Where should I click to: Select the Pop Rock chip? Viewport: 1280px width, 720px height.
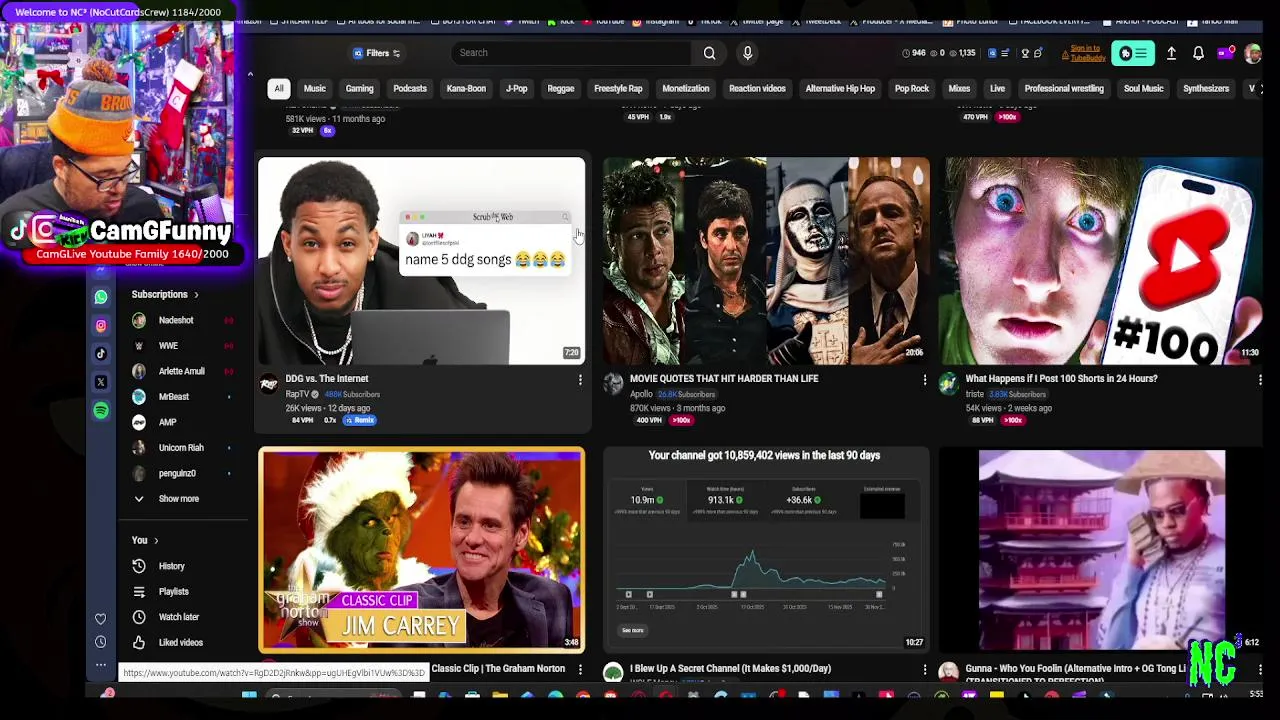[912, 89]
